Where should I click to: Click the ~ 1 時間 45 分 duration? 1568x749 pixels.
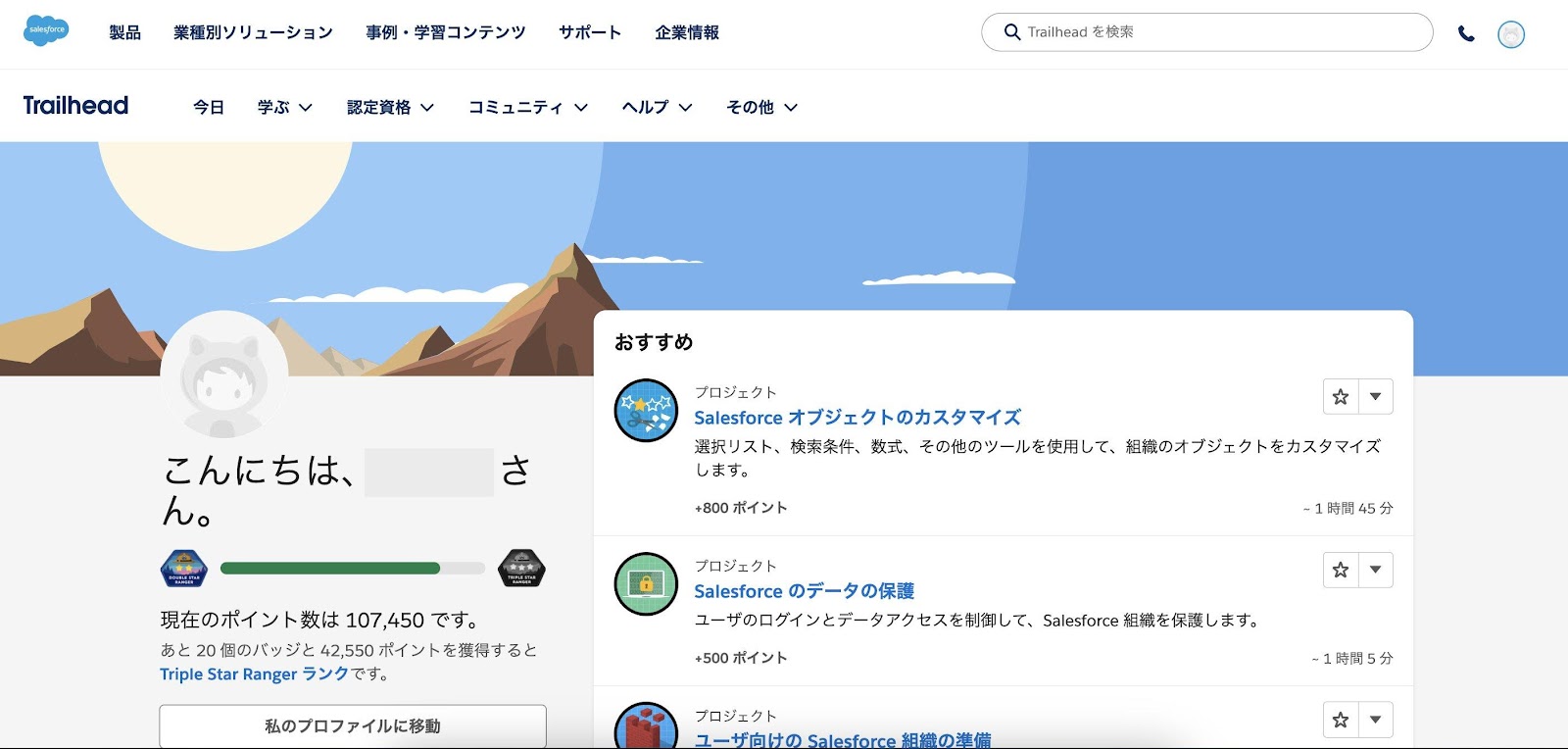(1347, 508)
